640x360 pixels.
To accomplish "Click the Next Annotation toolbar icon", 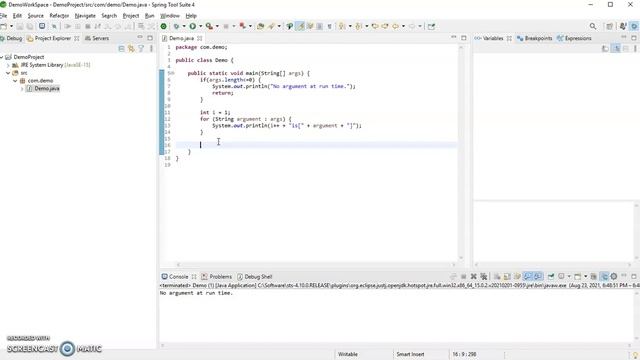I will (x=342, y=27).
